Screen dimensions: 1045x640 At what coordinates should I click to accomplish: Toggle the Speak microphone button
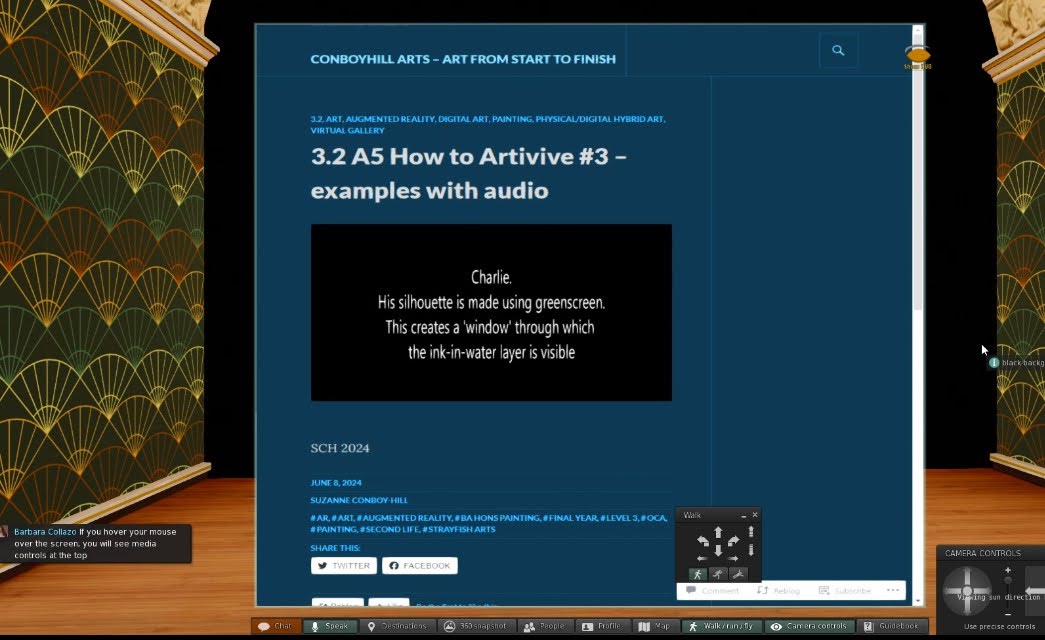pyautogui.click(x=329, y=626)
